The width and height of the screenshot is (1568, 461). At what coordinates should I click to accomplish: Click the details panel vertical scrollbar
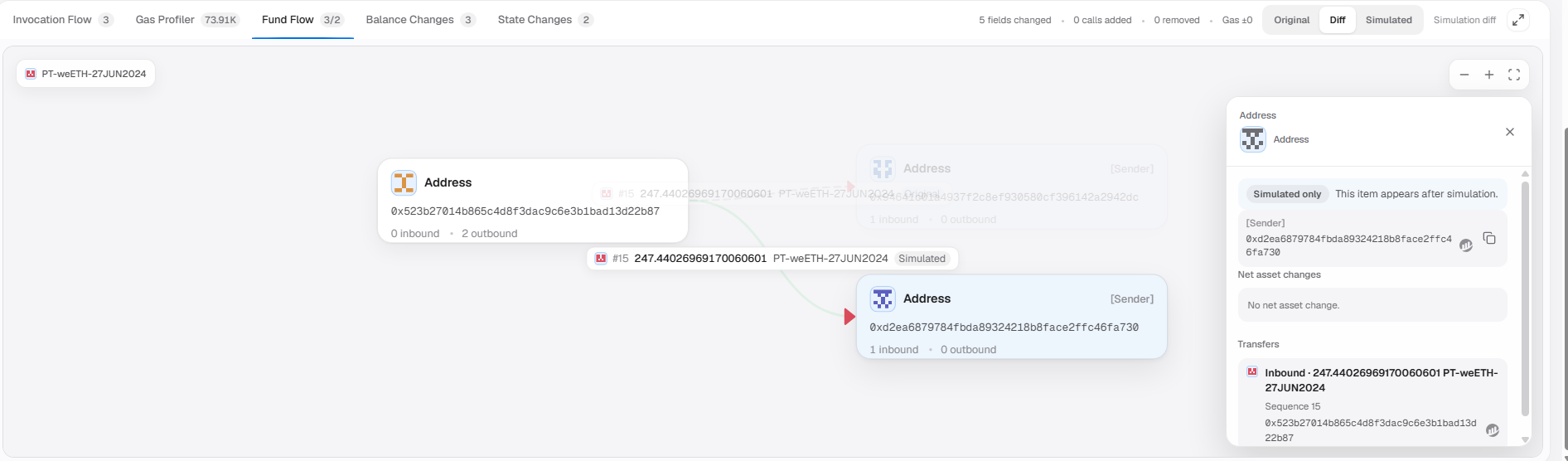click(x=1525, y=298)
